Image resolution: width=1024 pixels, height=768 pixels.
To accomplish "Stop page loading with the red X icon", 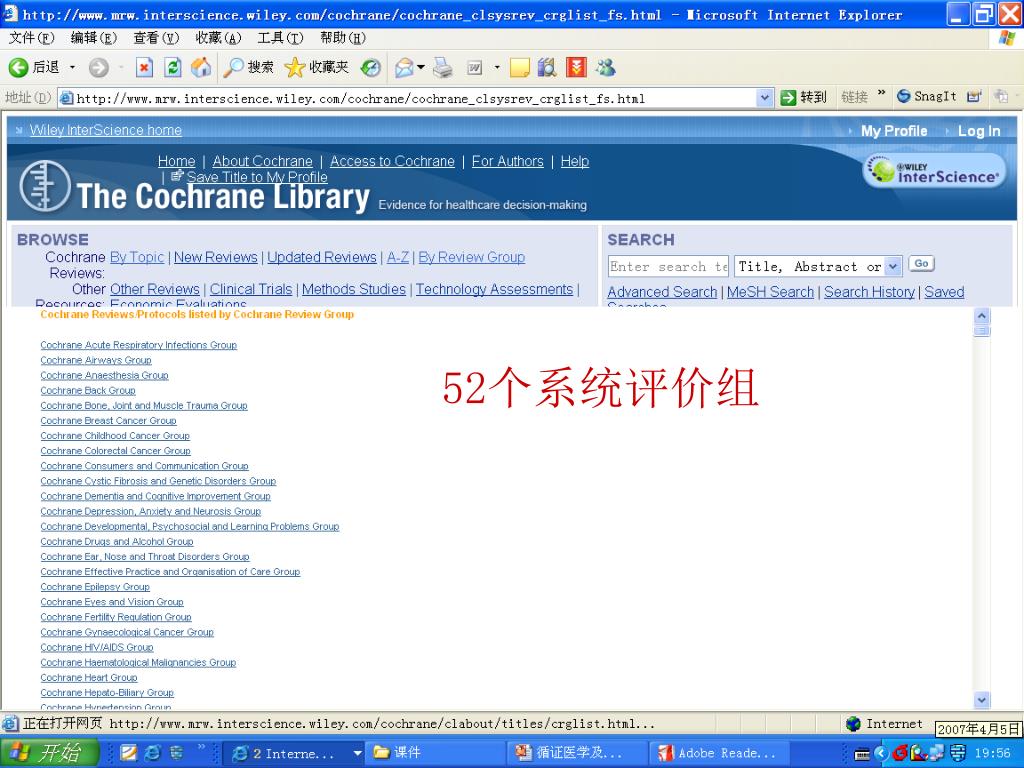I will point(144,67).
